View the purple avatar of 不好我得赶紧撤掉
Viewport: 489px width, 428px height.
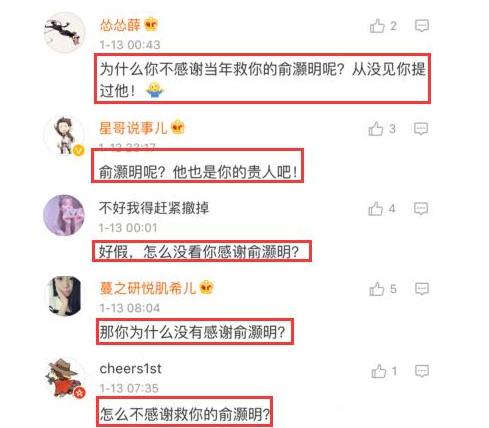pos(64,215)
